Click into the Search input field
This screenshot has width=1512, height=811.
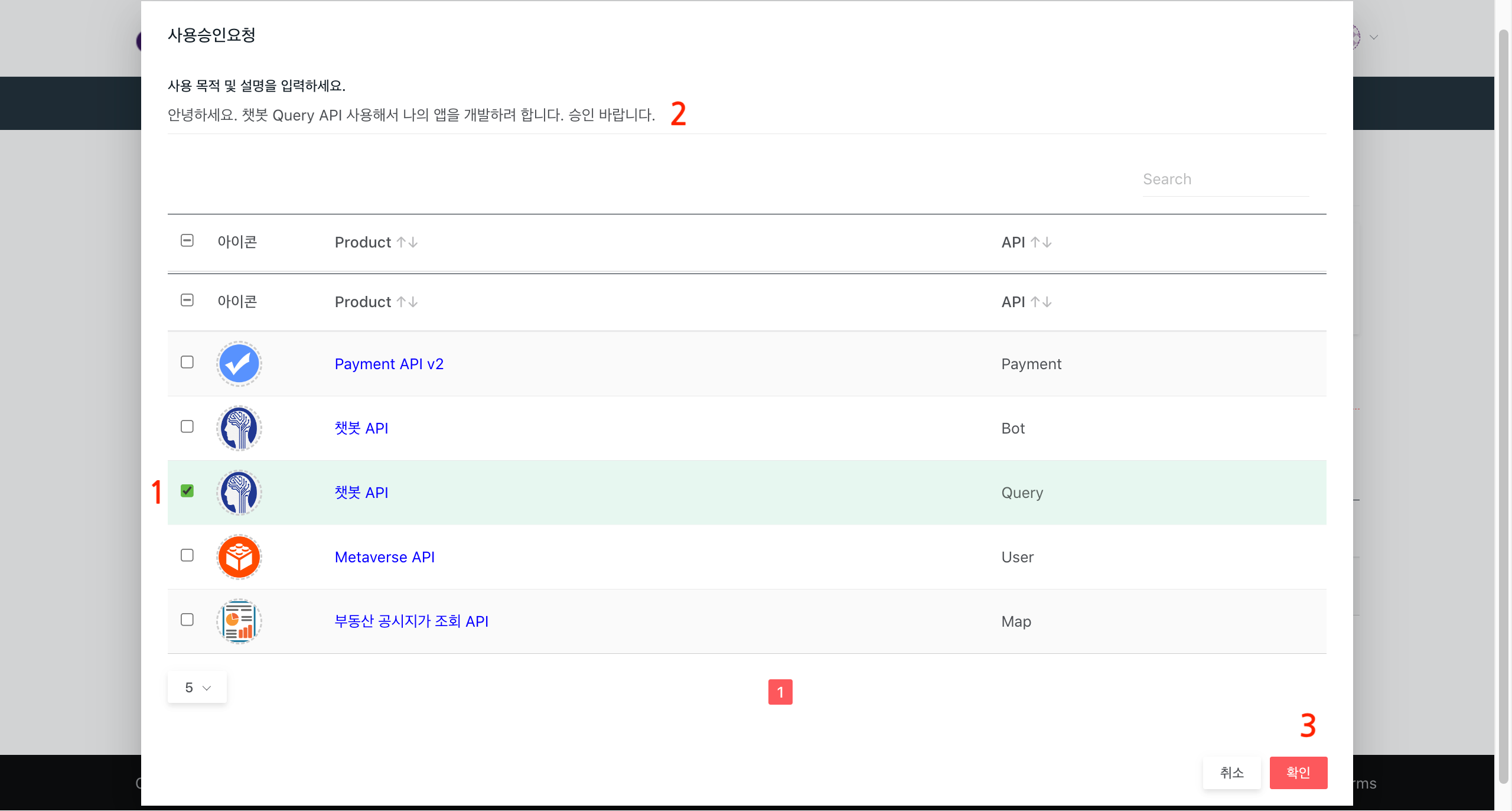[x=1225, y=180]
